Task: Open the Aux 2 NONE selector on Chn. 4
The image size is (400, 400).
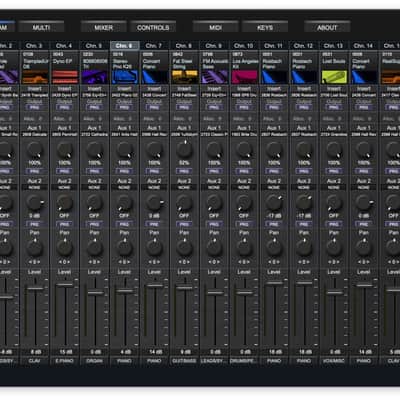Action: tap(65, 188)
